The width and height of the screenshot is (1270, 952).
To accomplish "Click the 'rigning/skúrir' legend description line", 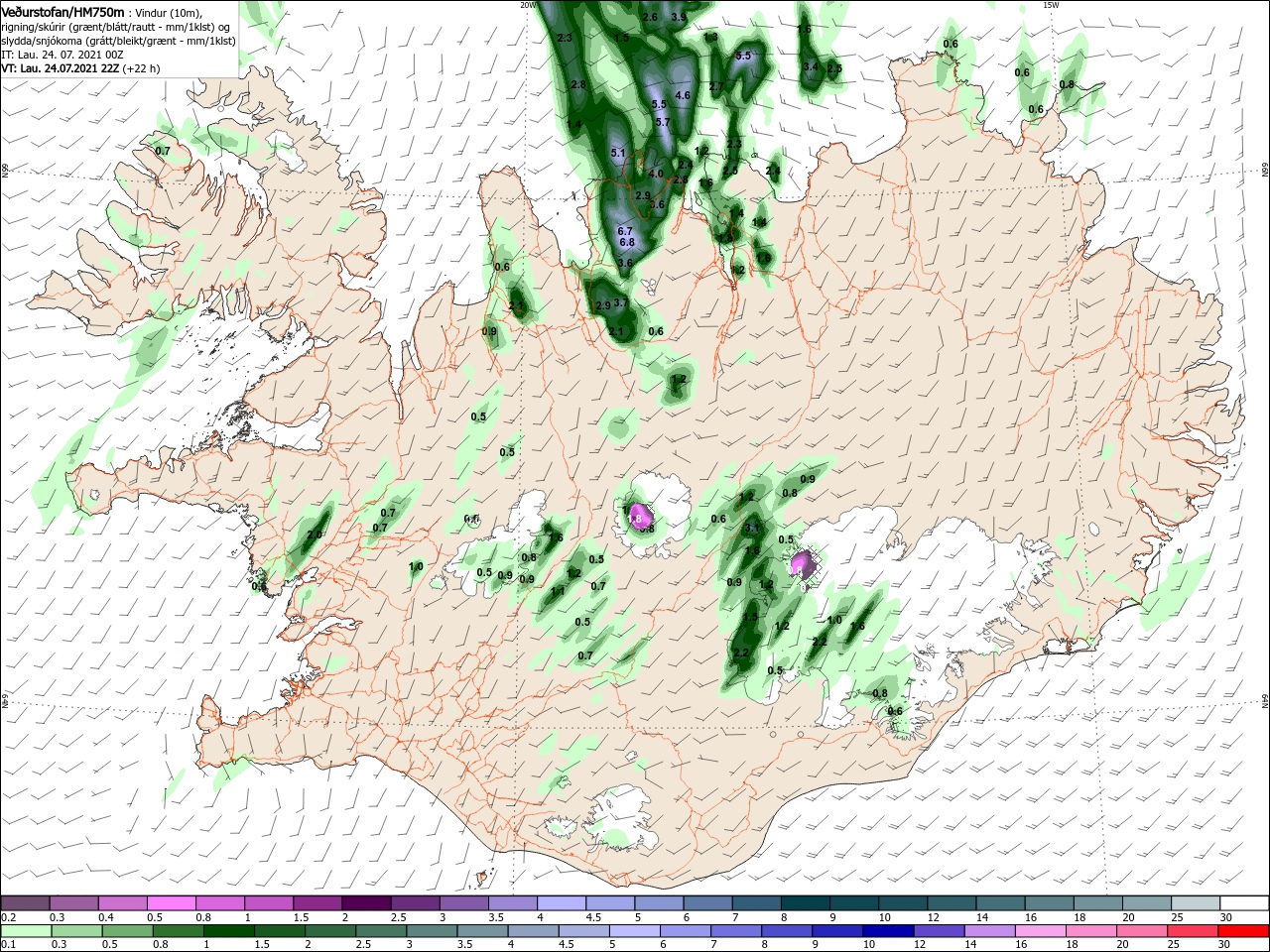I will tap(117, 27).
